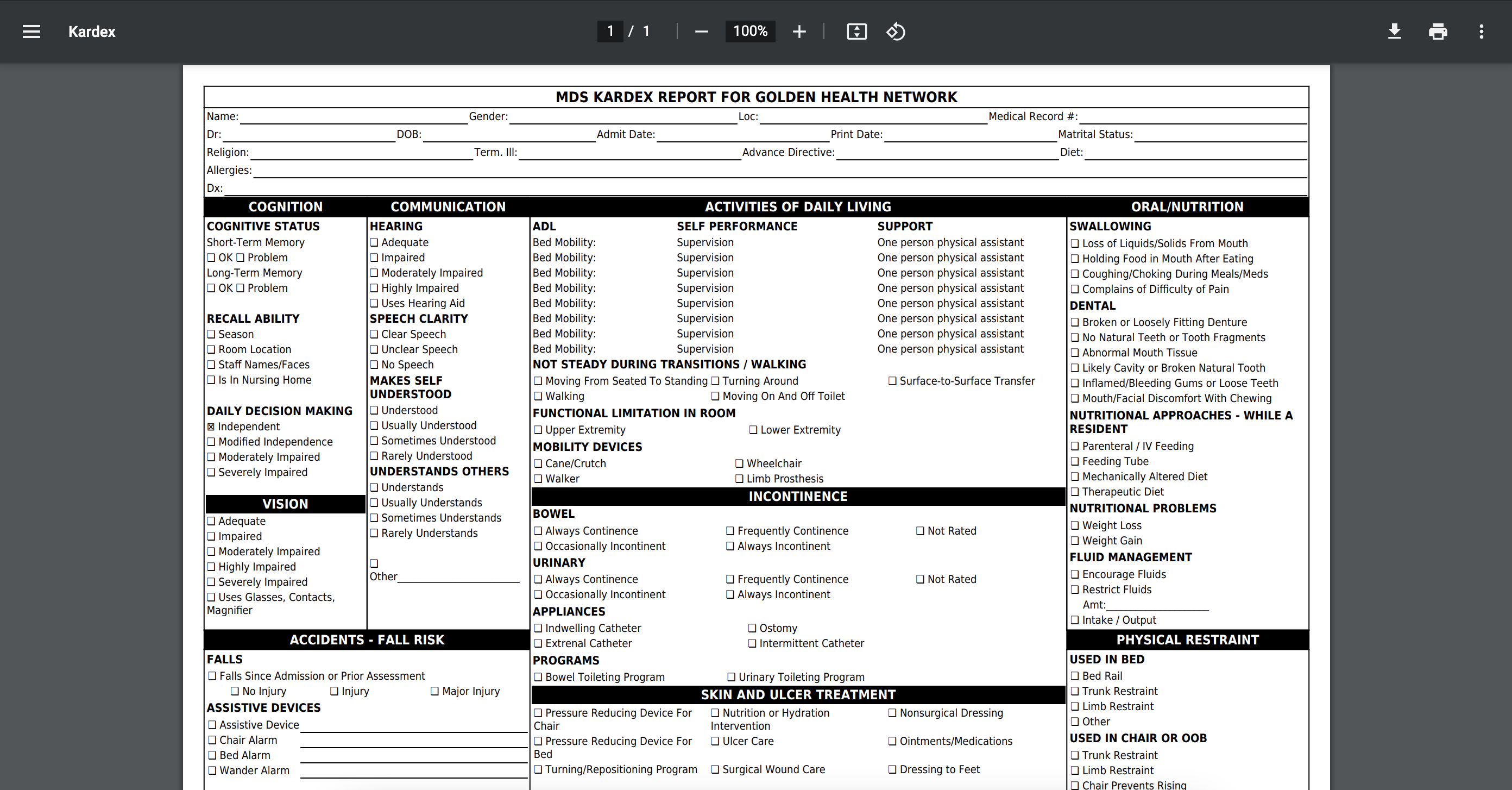The width and height of the screenshot is (1512, 790).
Task: Download the Kardex PDF
Action: click(x=1394, y=32)
